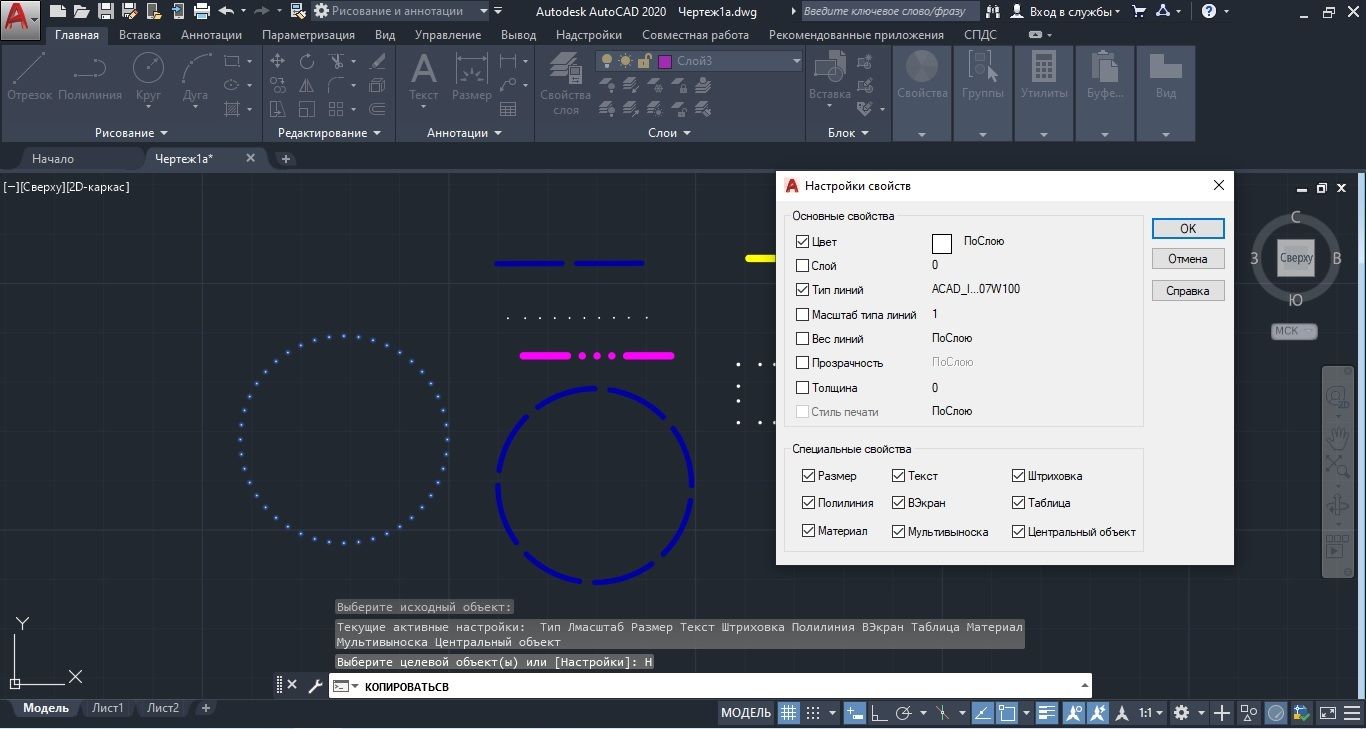Select the Дуга arc tool
The width and height of the screenshot is (1366, 729).
[x=196, y=78]
